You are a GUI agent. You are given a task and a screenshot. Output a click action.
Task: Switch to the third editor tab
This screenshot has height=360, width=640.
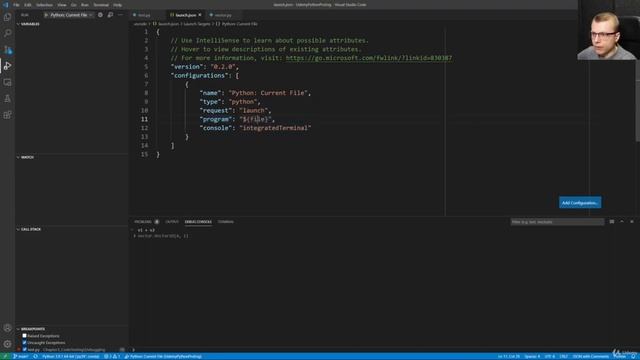[224, 15]
